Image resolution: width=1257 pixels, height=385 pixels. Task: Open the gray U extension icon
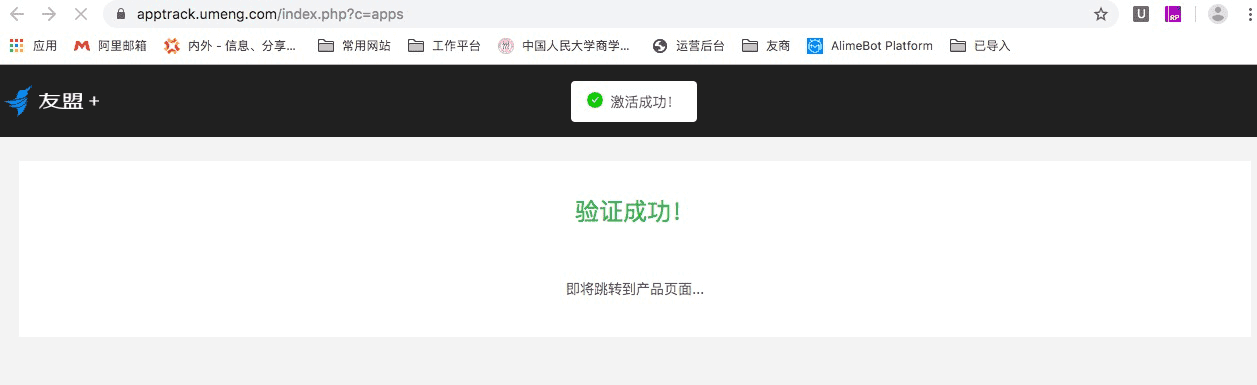(1140, 14)
